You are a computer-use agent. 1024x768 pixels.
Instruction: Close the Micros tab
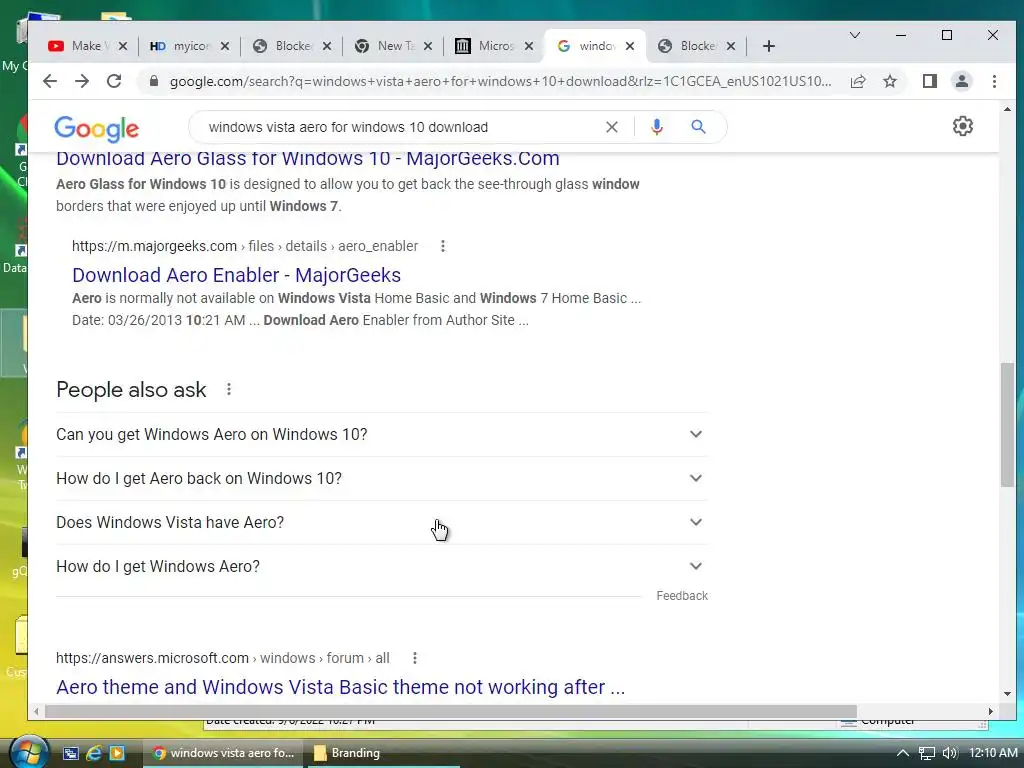click(529, 46)
